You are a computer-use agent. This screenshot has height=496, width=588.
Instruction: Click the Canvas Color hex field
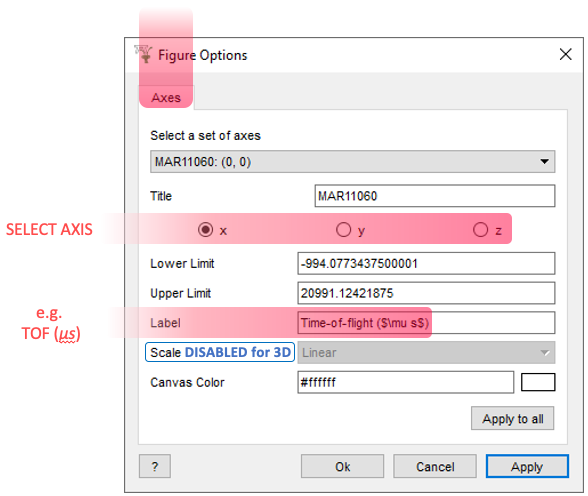(x=405, y=382)
